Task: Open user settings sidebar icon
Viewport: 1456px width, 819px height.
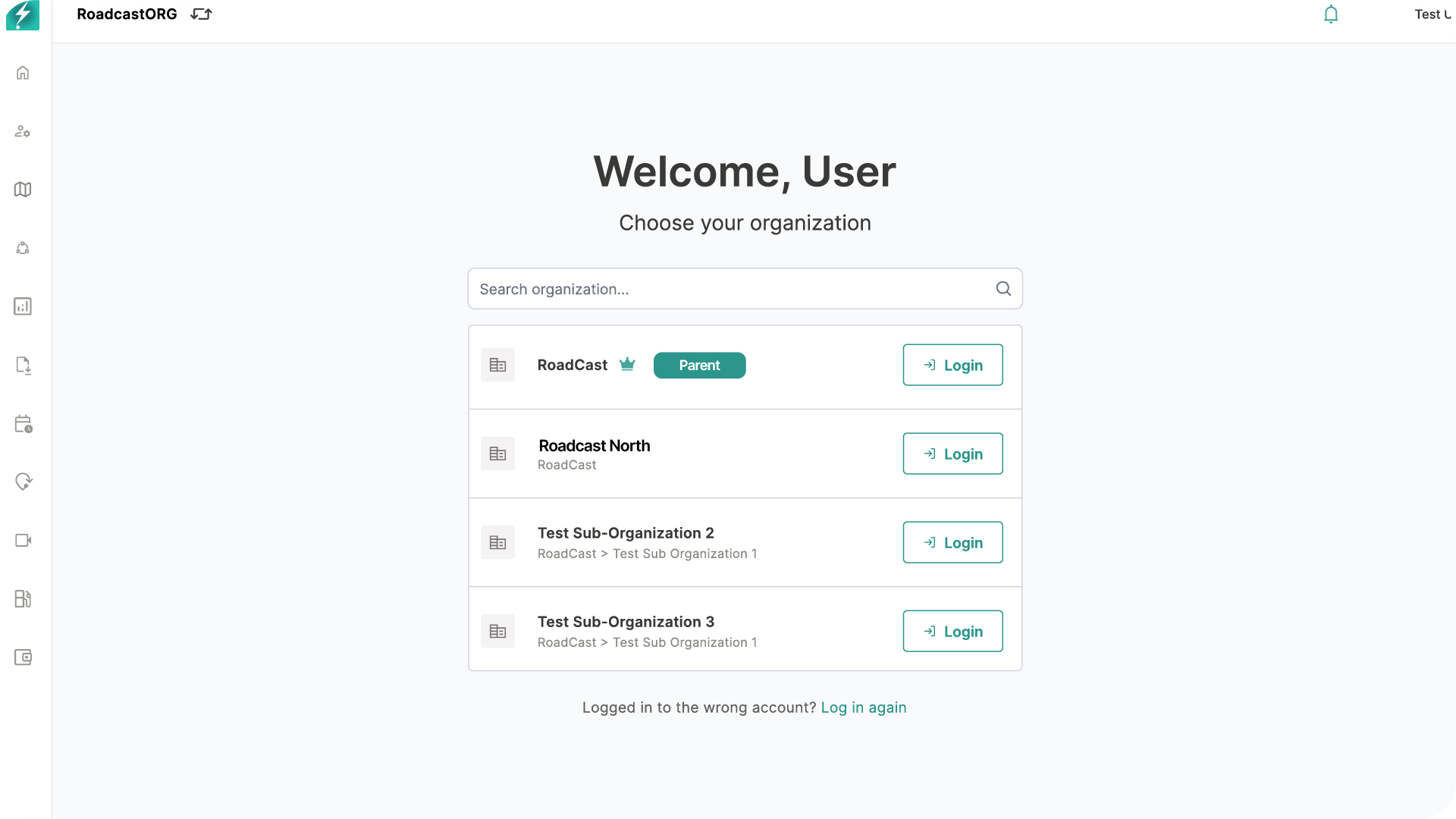Action: [23, 131]
